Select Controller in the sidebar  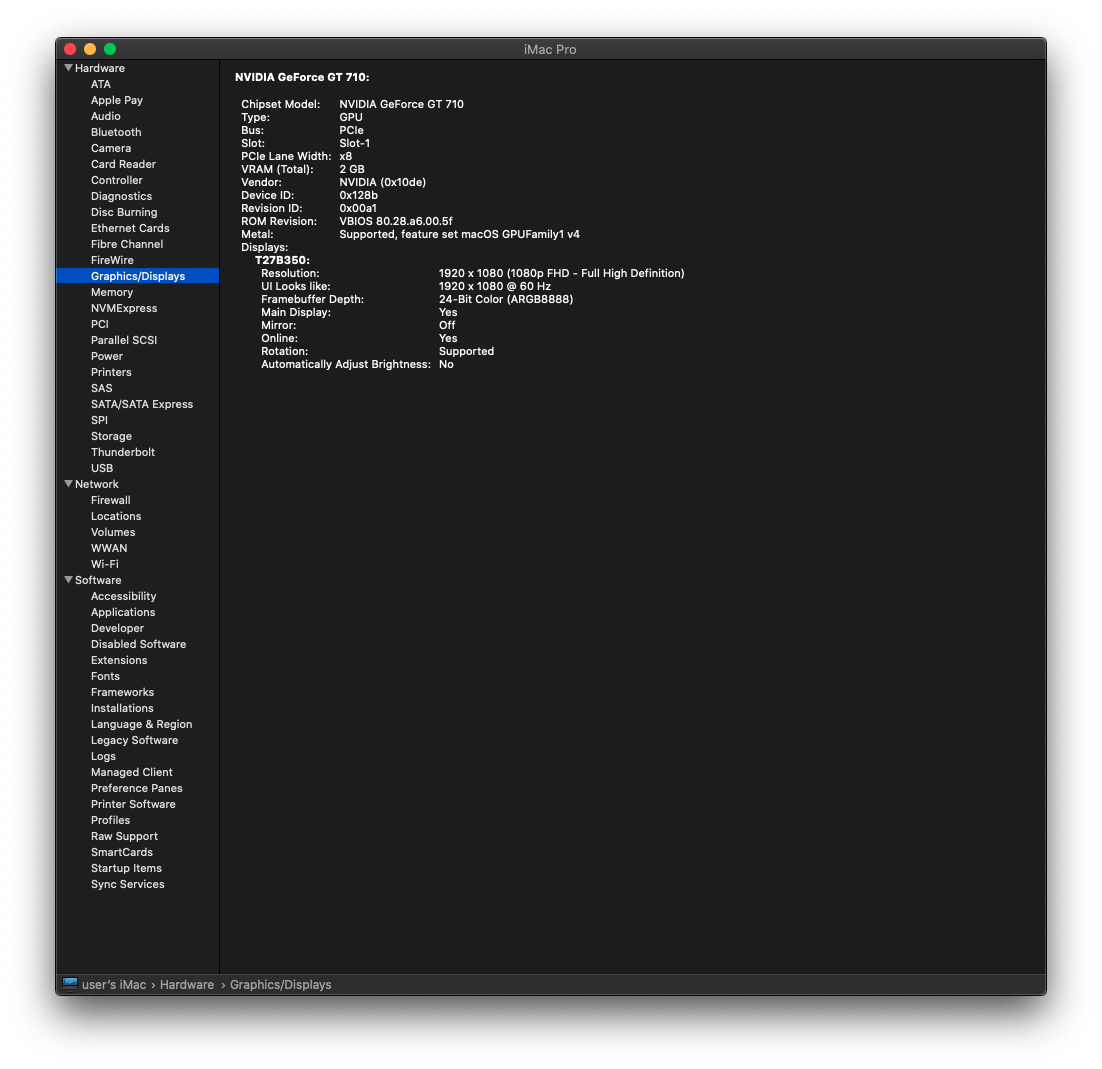[x=117, y=181]
